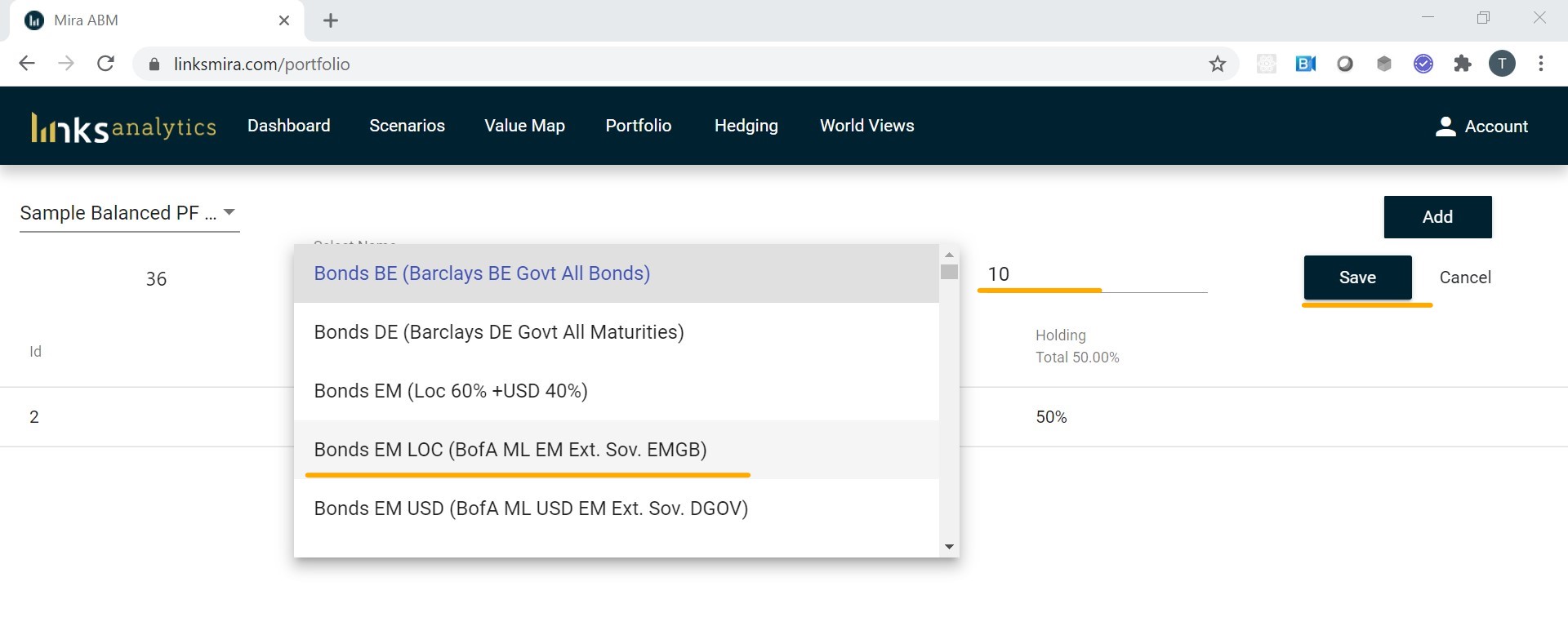Expand the Sample Balanced PF dropdown

click(129, 213)
